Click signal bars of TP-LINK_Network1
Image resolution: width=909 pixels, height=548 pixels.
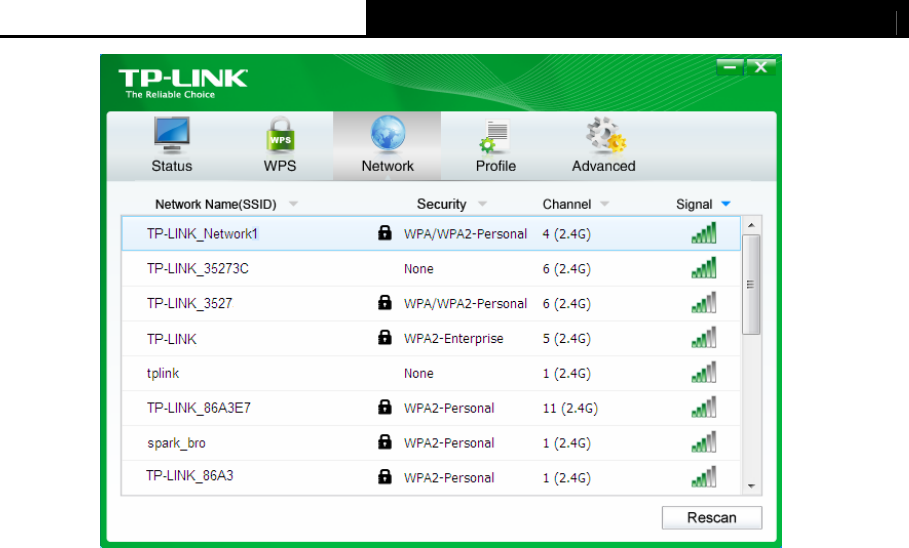pyautogui.click(x=704, y=233)
